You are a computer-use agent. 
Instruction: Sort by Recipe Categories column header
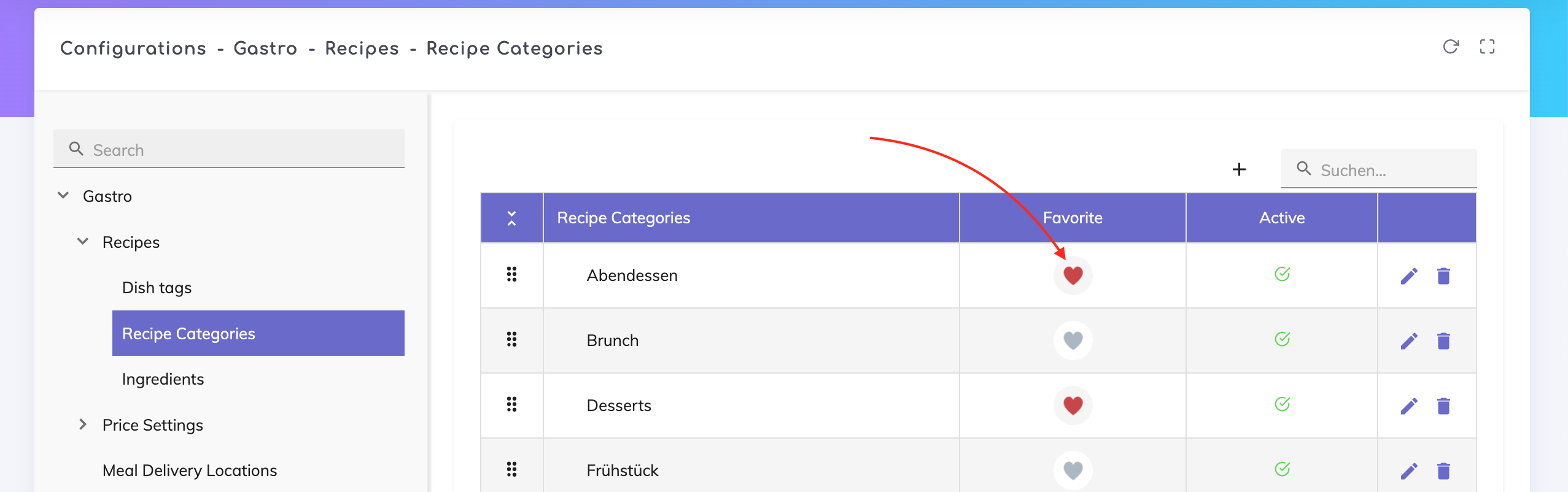pos(623,218)
